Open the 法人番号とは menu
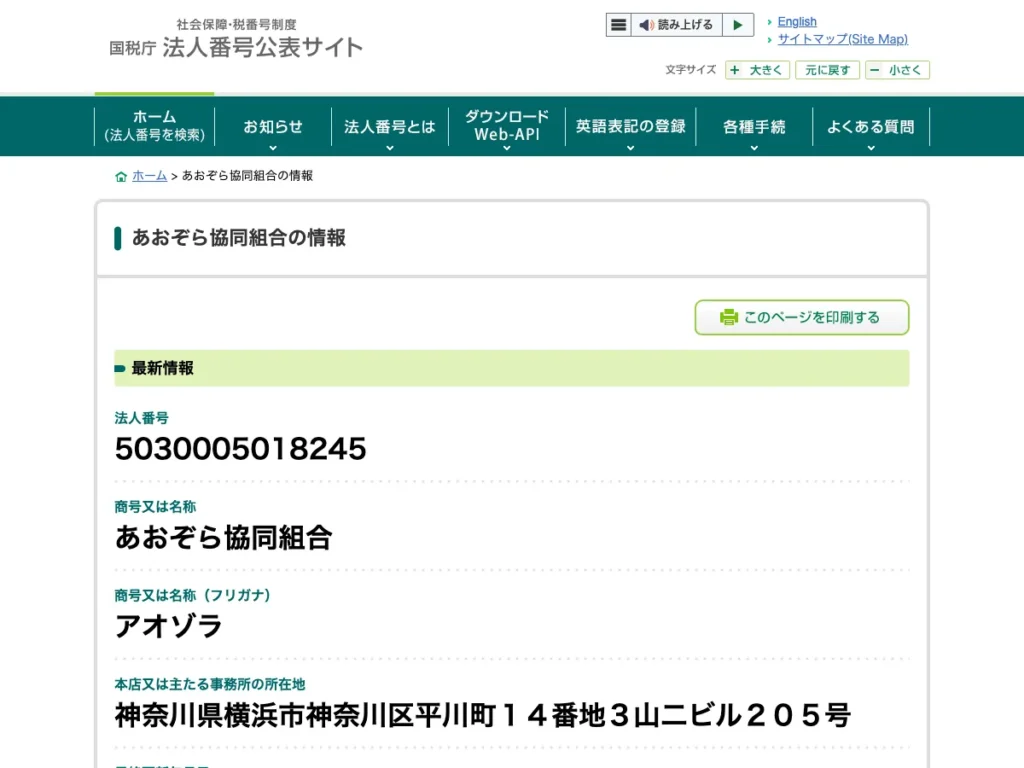 (x=390, y=126)
